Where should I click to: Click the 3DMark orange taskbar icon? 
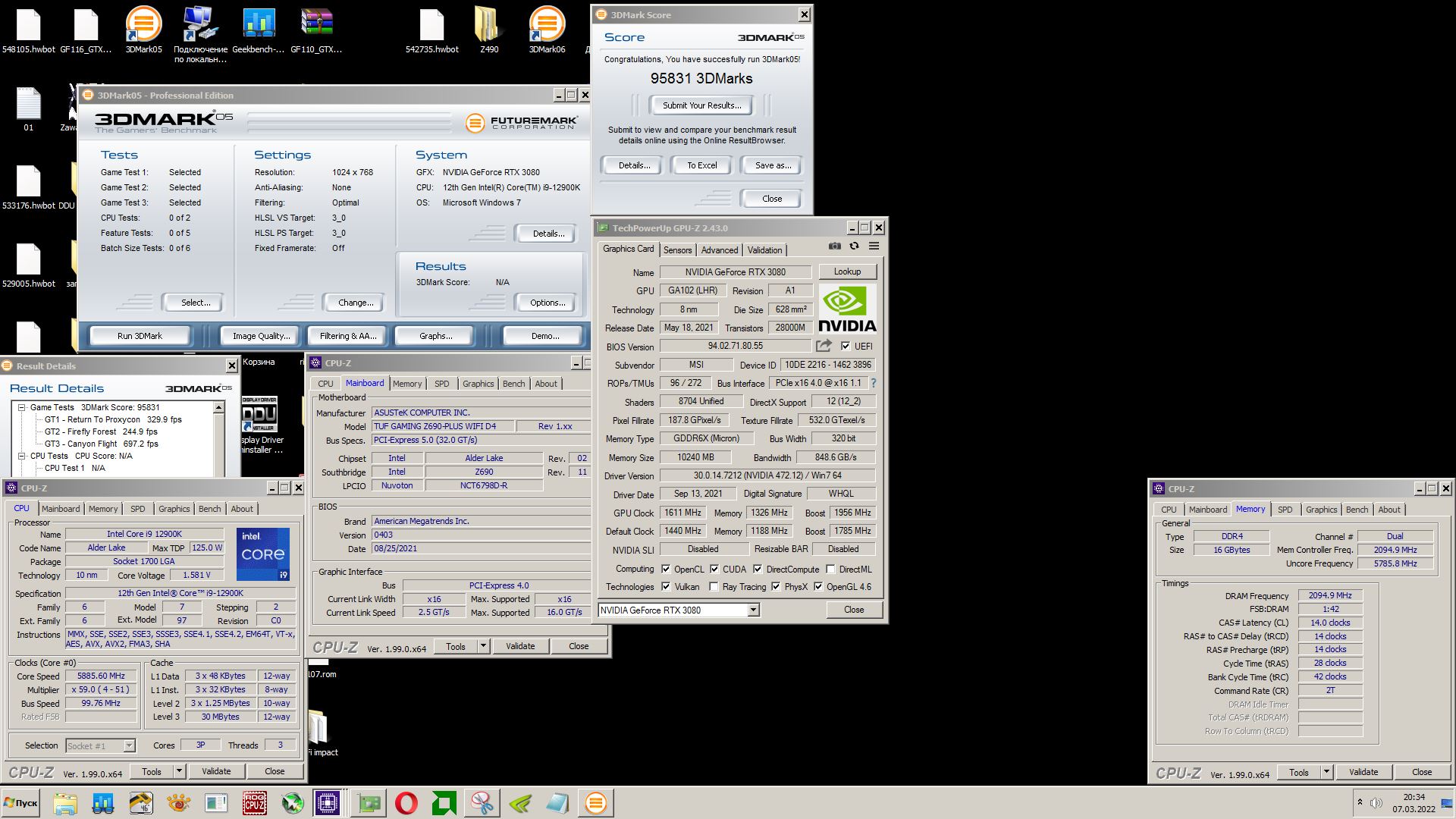coord(596,803)
